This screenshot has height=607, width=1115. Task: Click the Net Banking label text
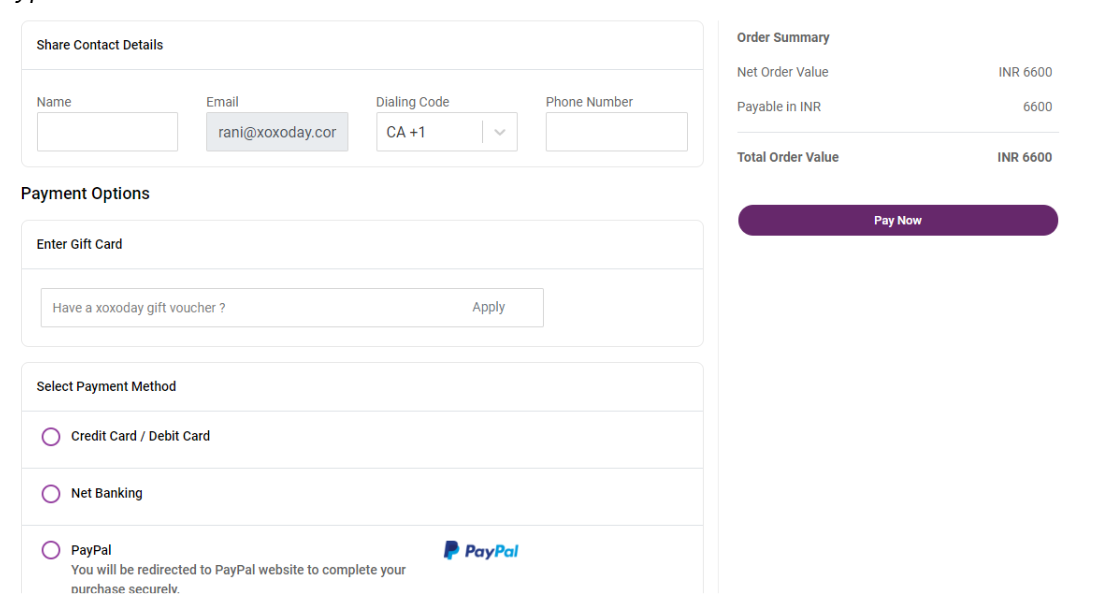click(x=107, y=493)
